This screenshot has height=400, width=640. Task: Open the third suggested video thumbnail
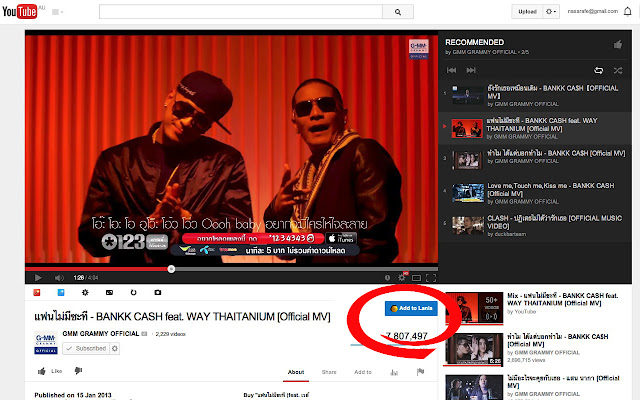pos(474,387)
